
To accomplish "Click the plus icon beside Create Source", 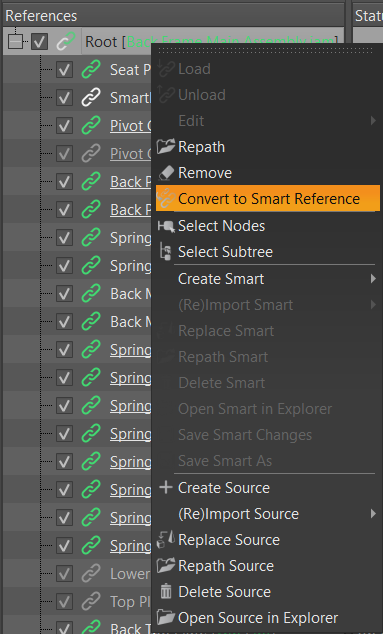I will [x=166, y=487].
